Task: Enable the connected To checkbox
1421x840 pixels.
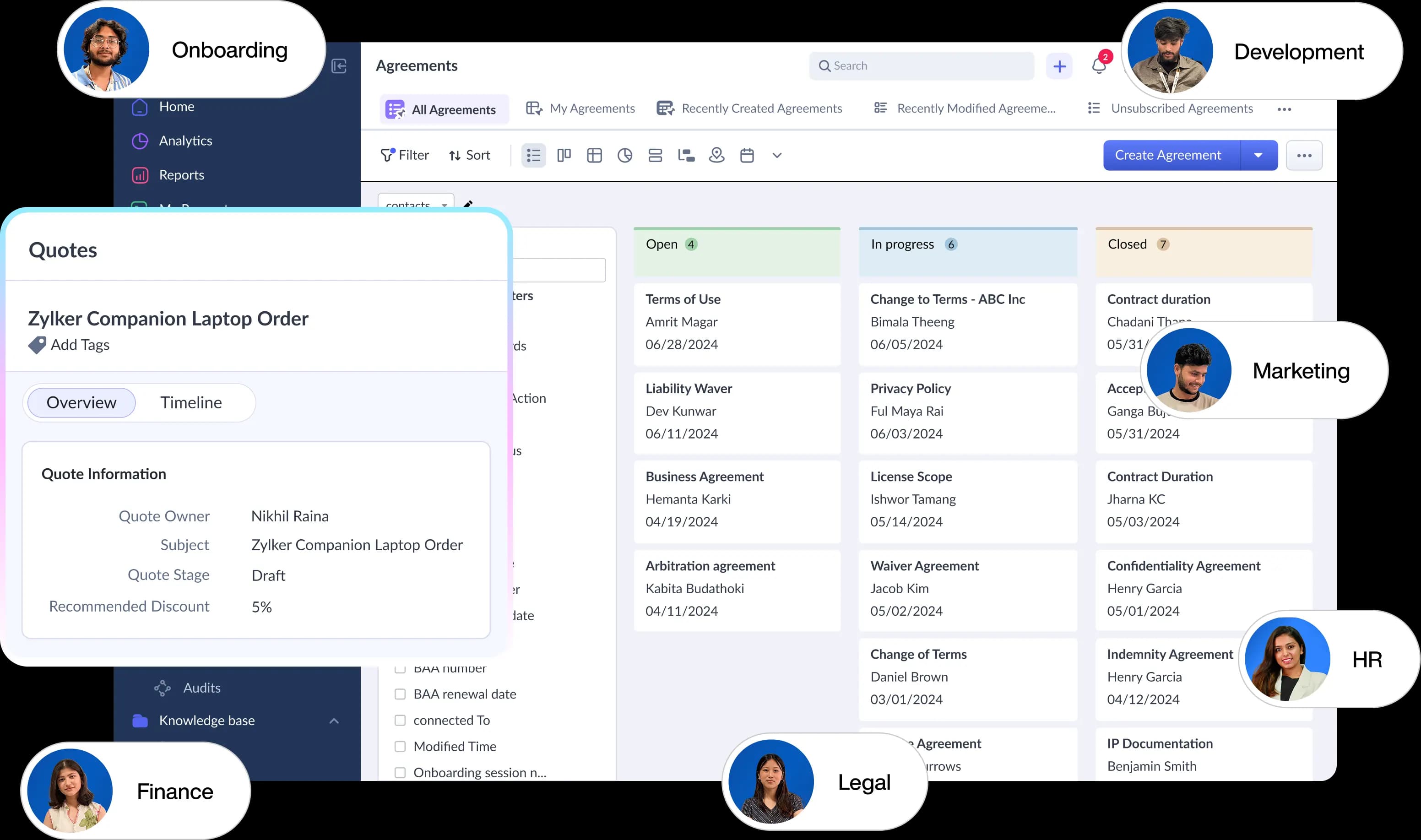Action: 400,720
